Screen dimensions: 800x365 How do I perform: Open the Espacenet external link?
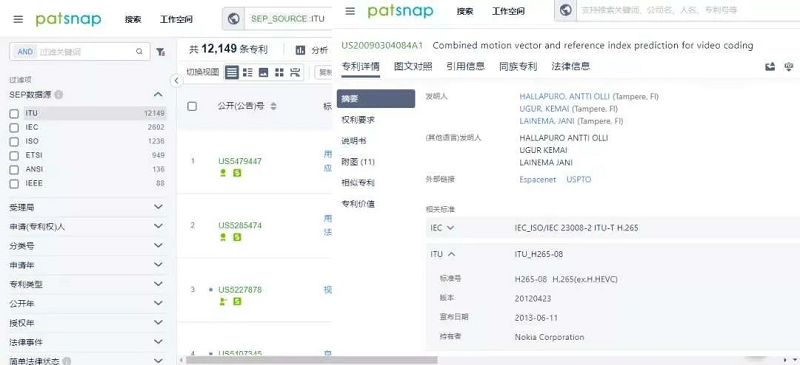tap(538, 180)
